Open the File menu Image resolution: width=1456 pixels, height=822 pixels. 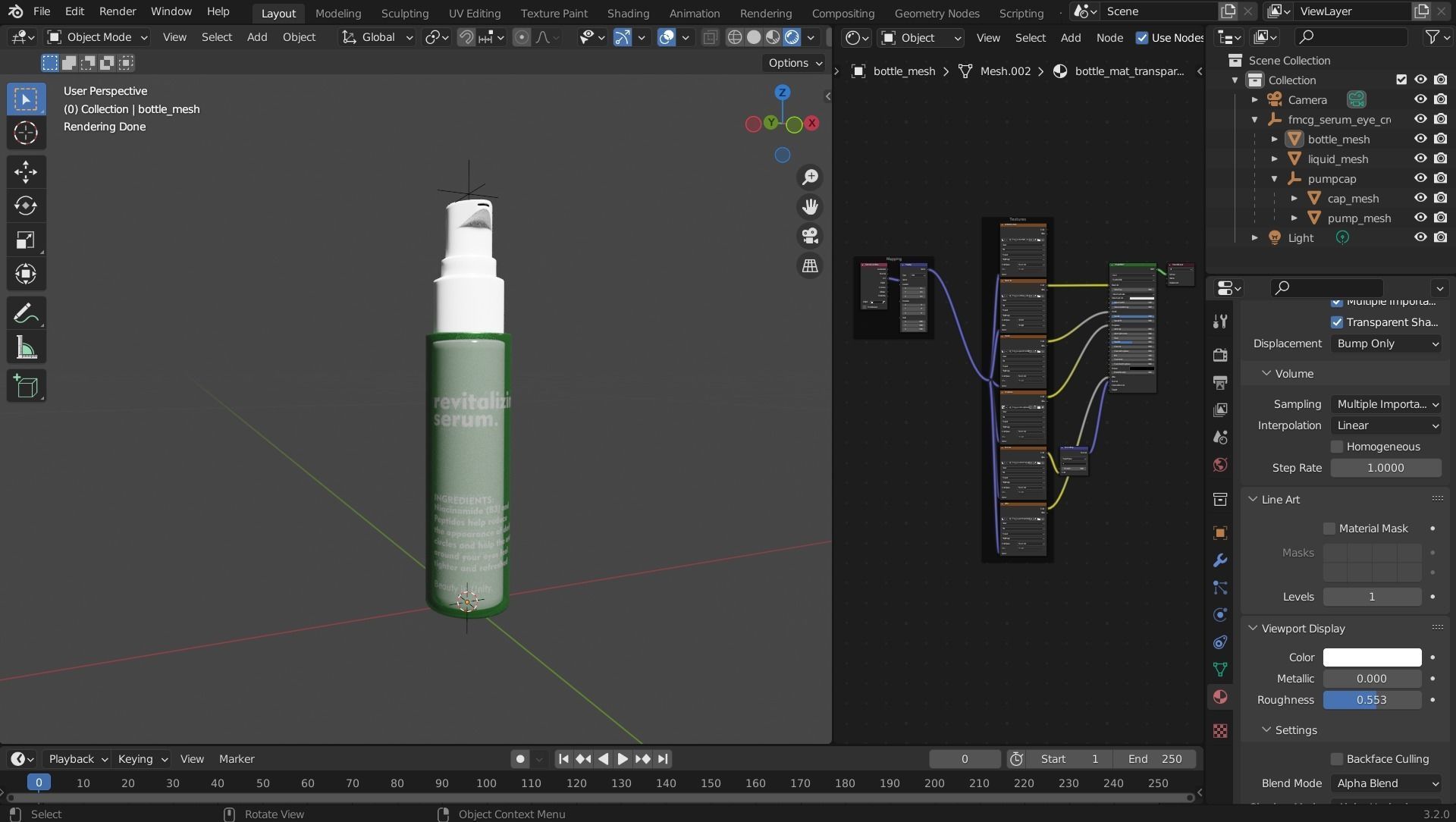(x=42, y=11)
